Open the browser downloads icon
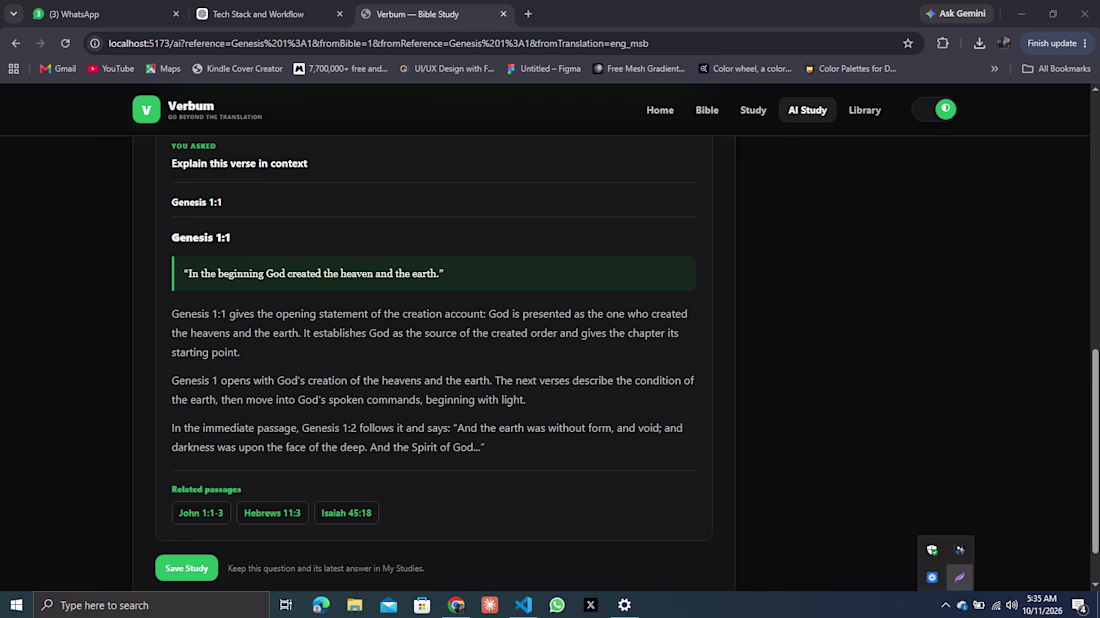1100x618 pixels. pos(979,43)
